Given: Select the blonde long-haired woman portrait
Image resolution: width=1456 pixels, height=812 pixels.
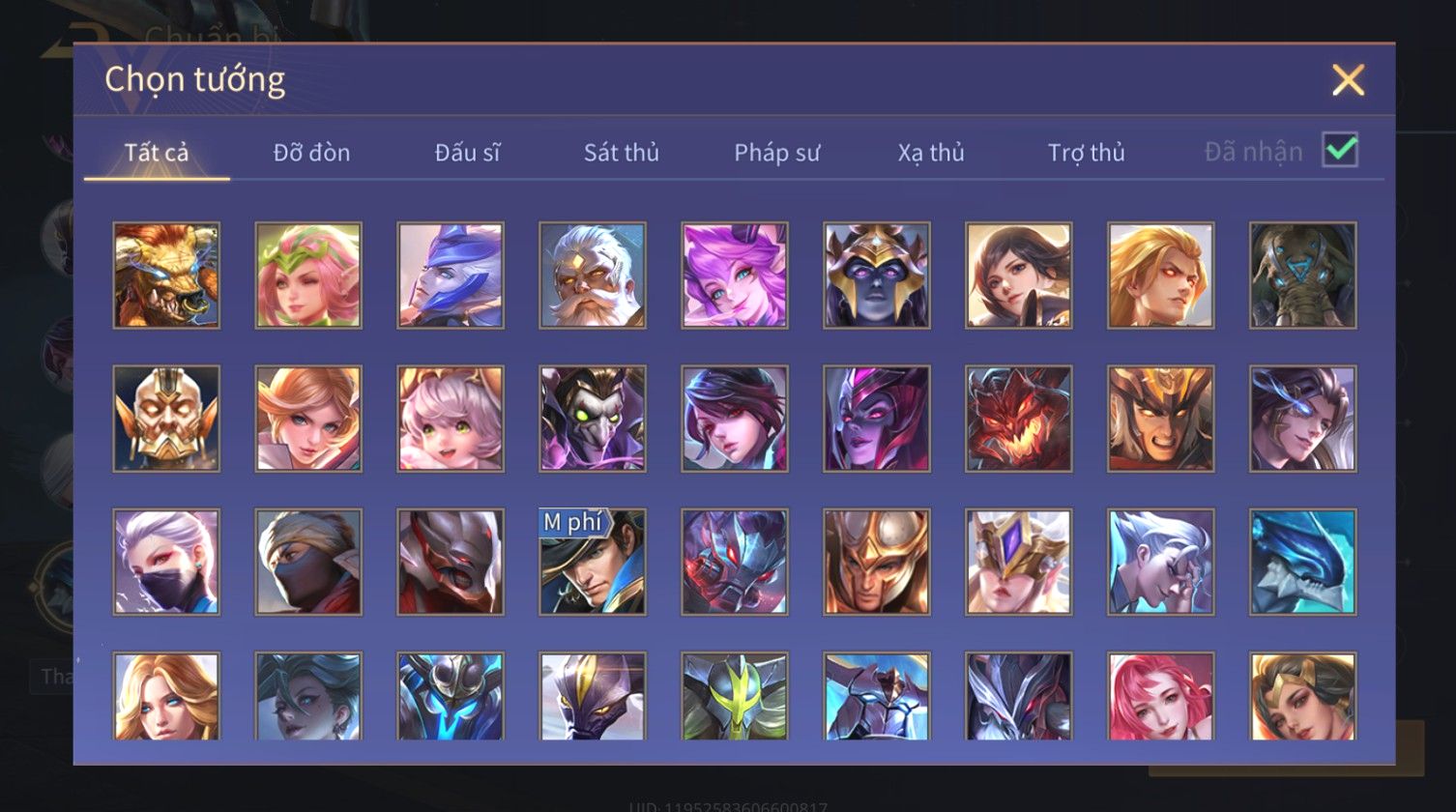Looking at the screenshot, I should coord(166,696).
